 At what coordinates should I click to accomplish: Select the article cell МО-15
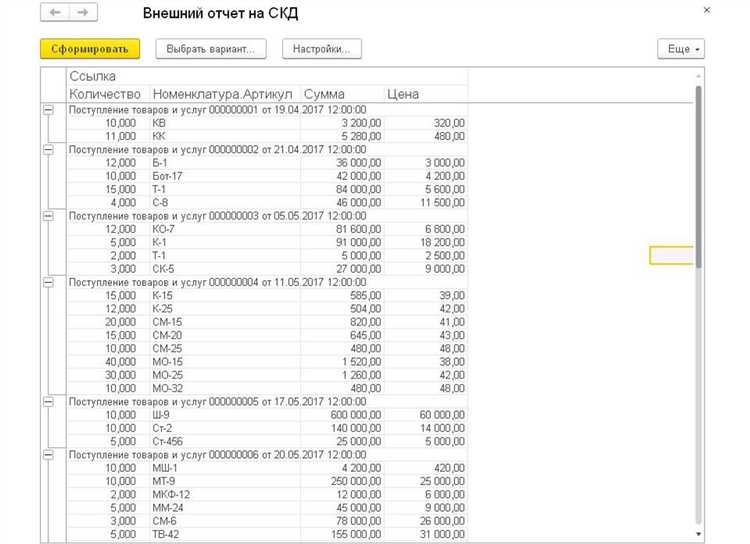[225, 362]
